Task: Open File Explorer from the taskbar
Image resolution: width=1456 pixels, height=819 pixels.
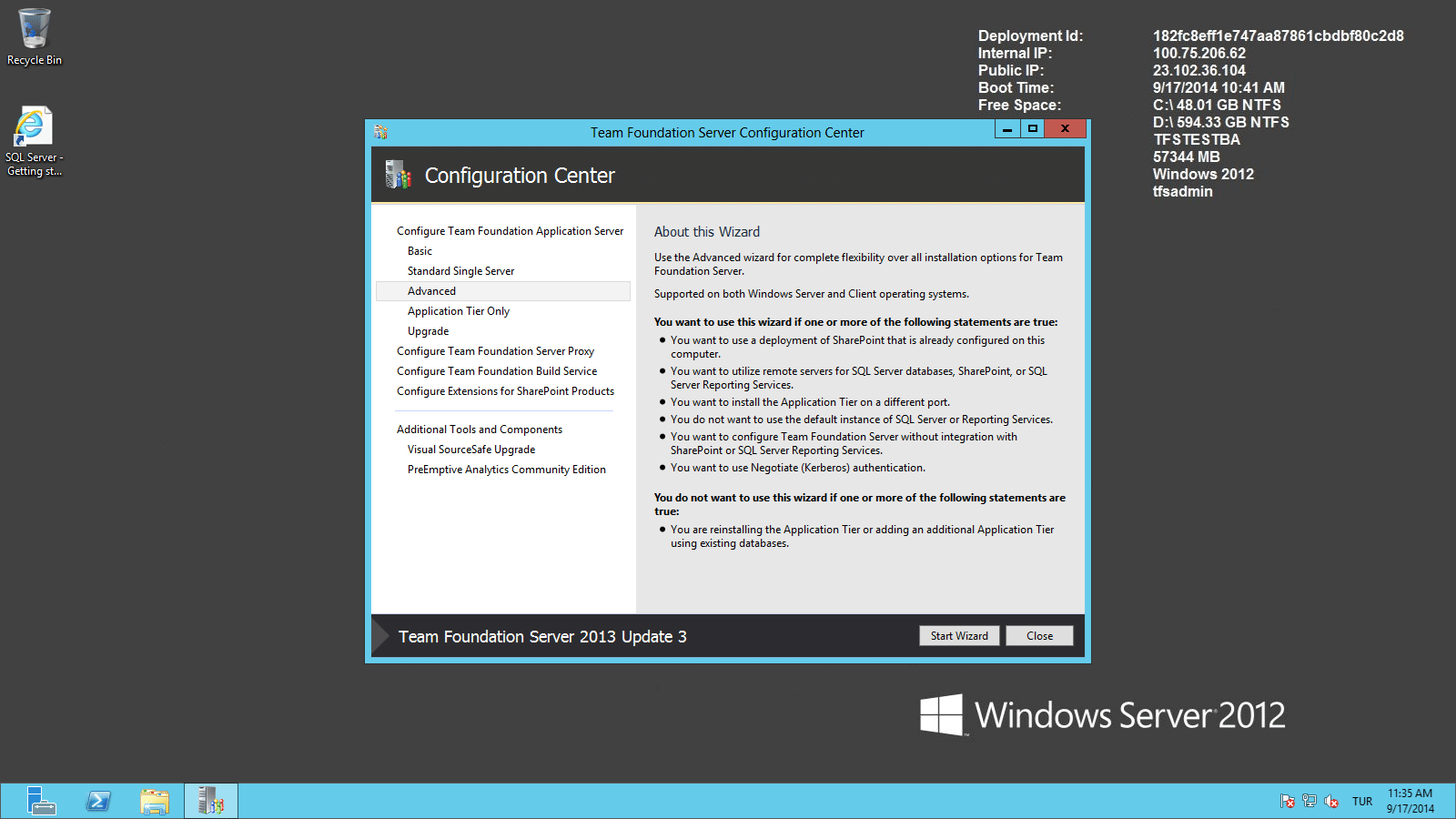Action: (155, 801)
